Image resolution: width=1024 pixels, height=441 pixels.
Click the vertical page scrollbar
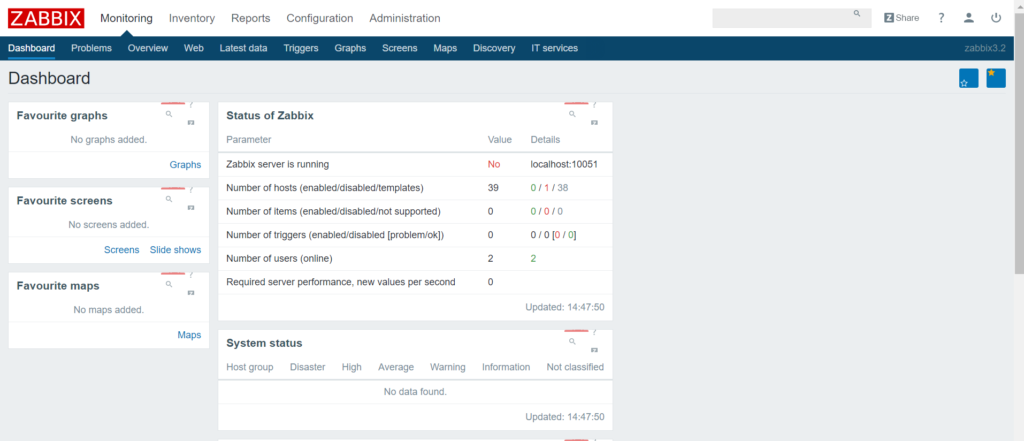(x=1019, y=144)
